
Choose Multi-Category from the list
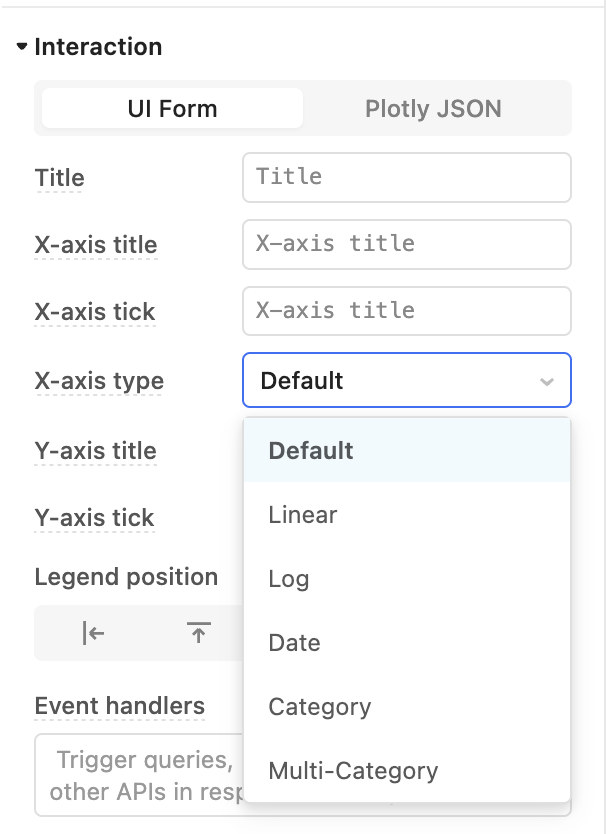[x=407, y=771]
